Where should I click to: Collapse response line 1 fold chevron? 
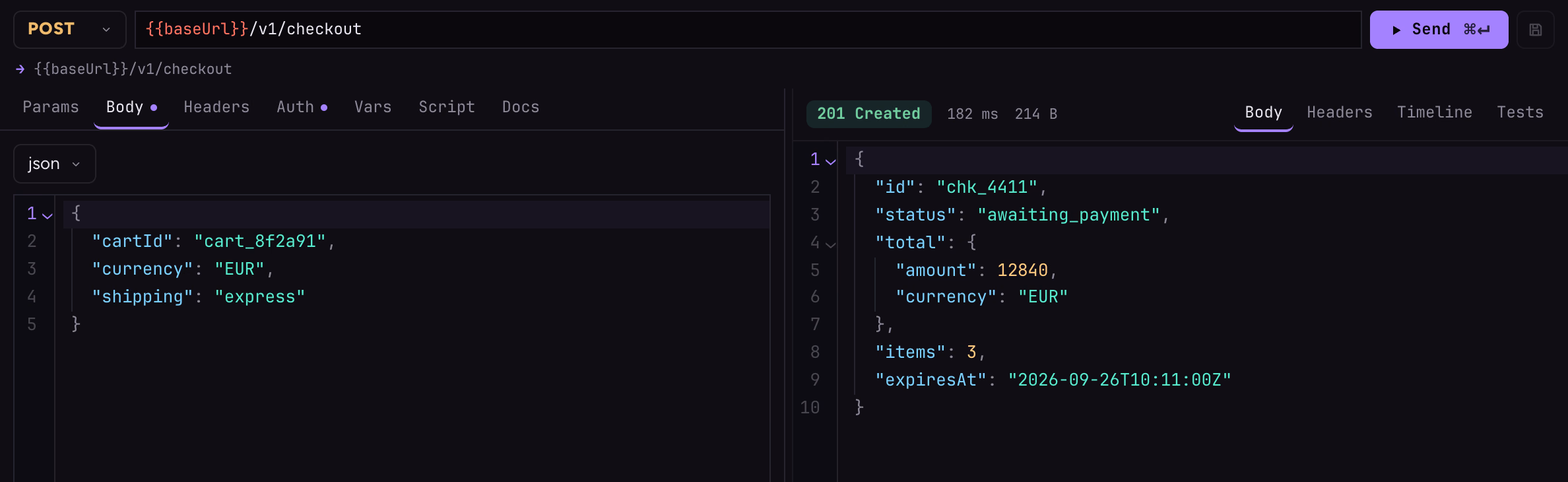(831, 160)
